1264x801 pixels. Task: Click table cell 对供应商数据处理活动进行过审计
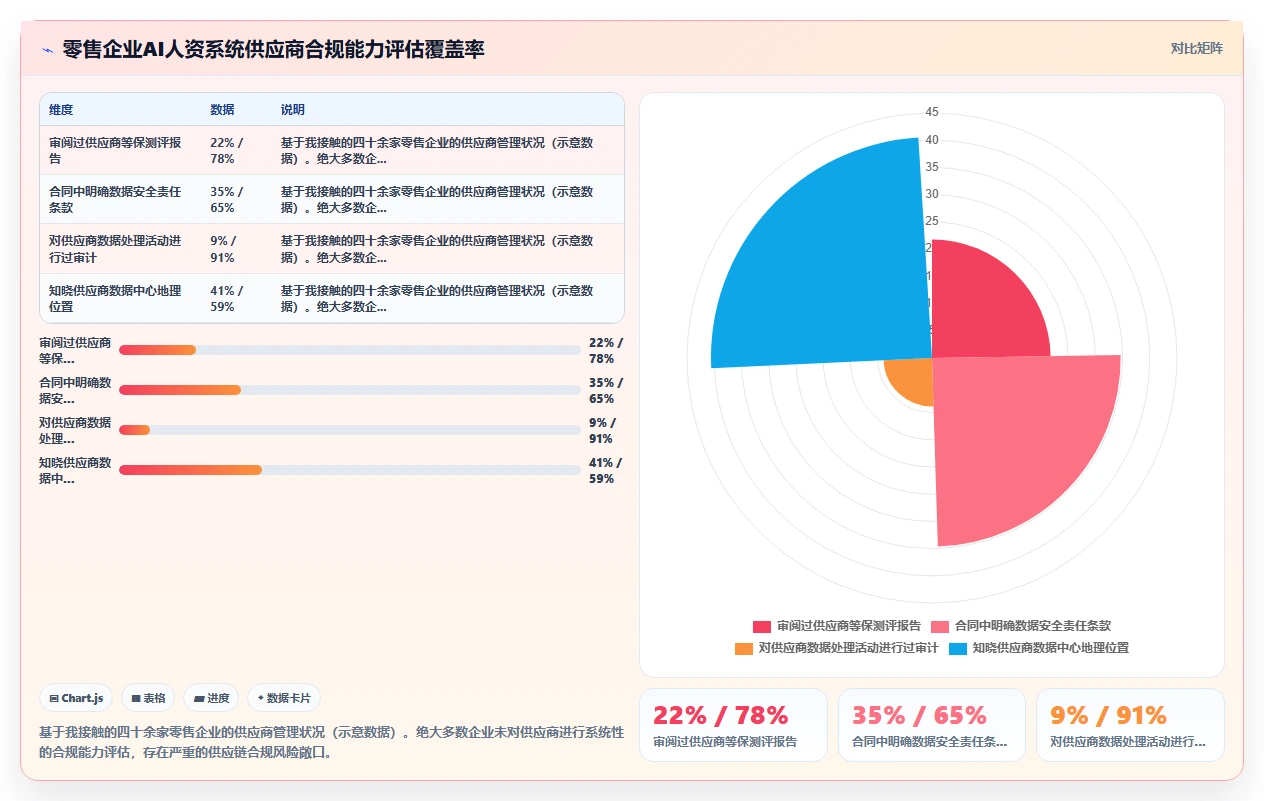tap(120, 249)
